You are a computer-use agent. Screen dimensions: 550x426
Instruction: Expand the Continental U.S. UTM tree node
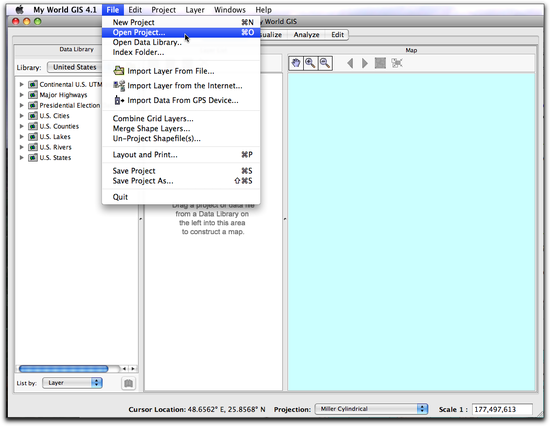point(21,85)
